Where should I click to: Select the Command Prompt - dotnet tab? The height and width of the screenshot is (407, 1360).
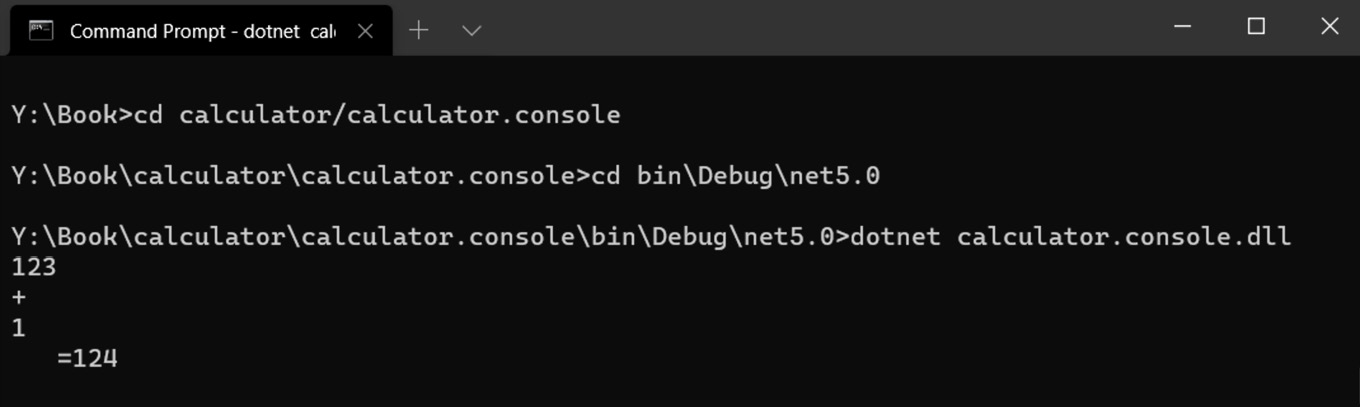(201, 31)
